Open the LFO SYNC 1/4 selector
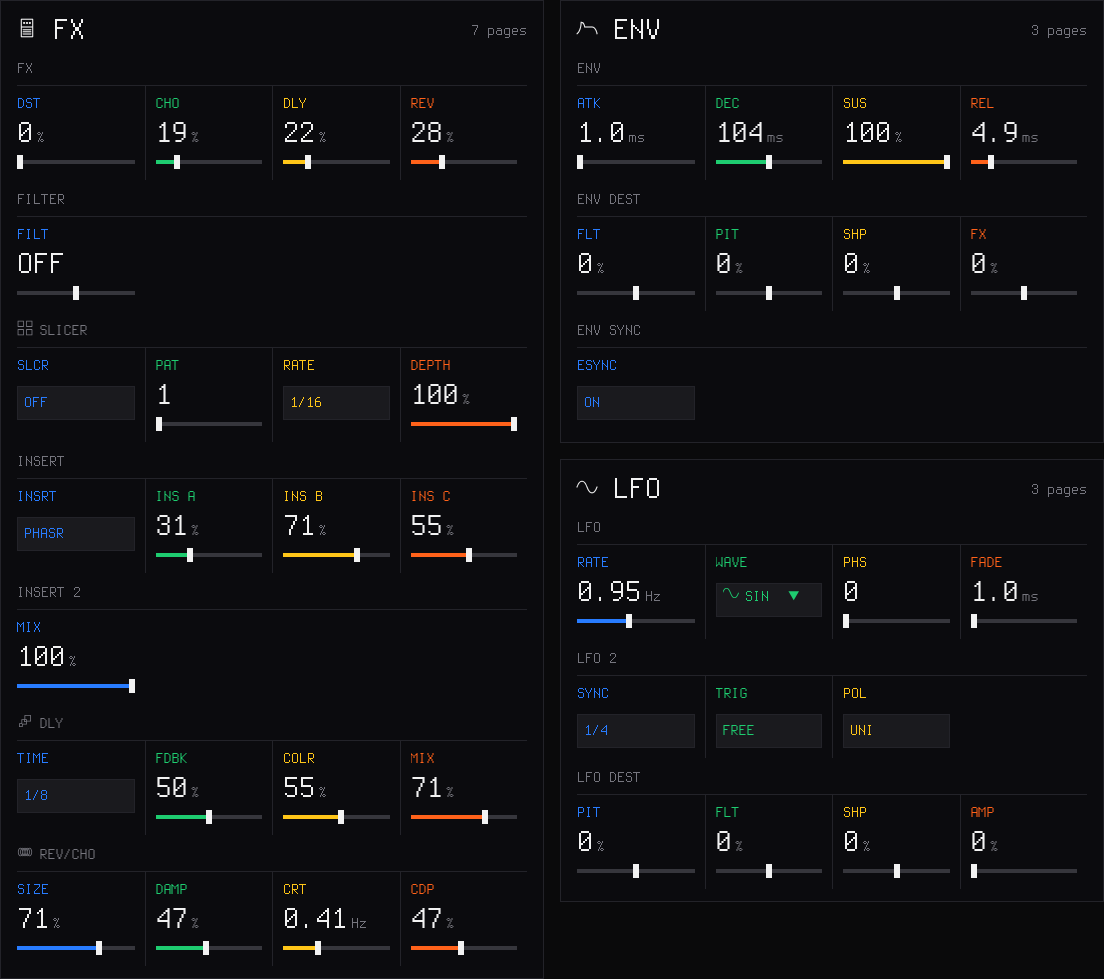 pos(635,730)
